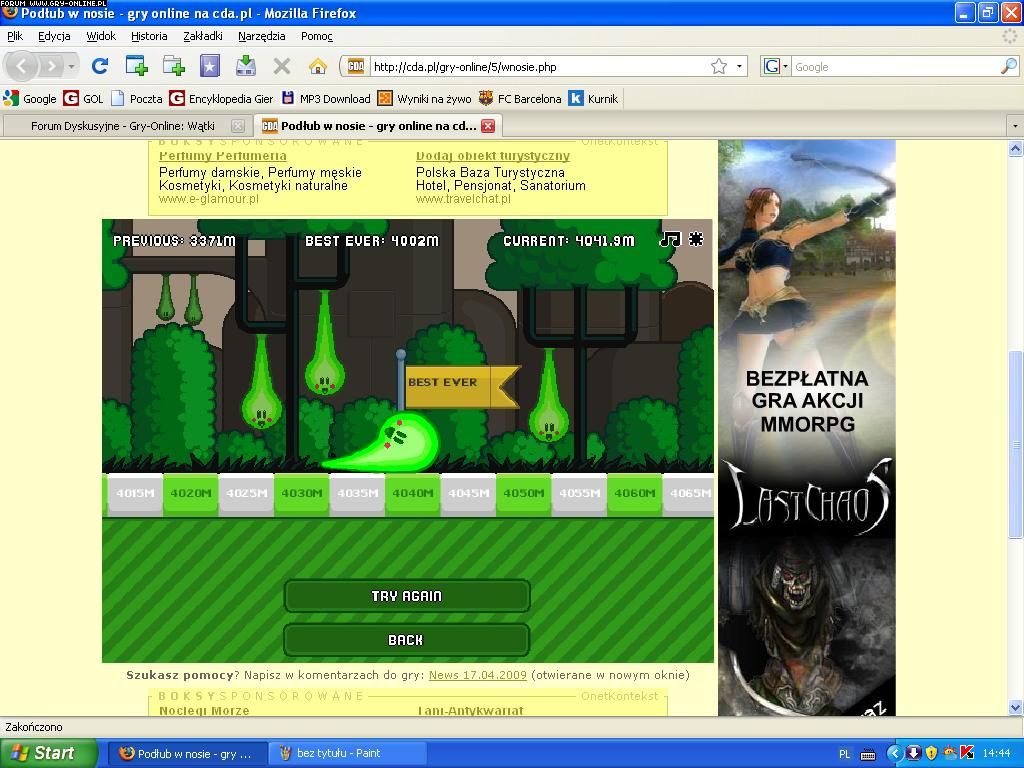This screenshot has width=1024, height=768.
Task: Click the BEST EVER yellow flag
Action: click(x=461, y=387)
